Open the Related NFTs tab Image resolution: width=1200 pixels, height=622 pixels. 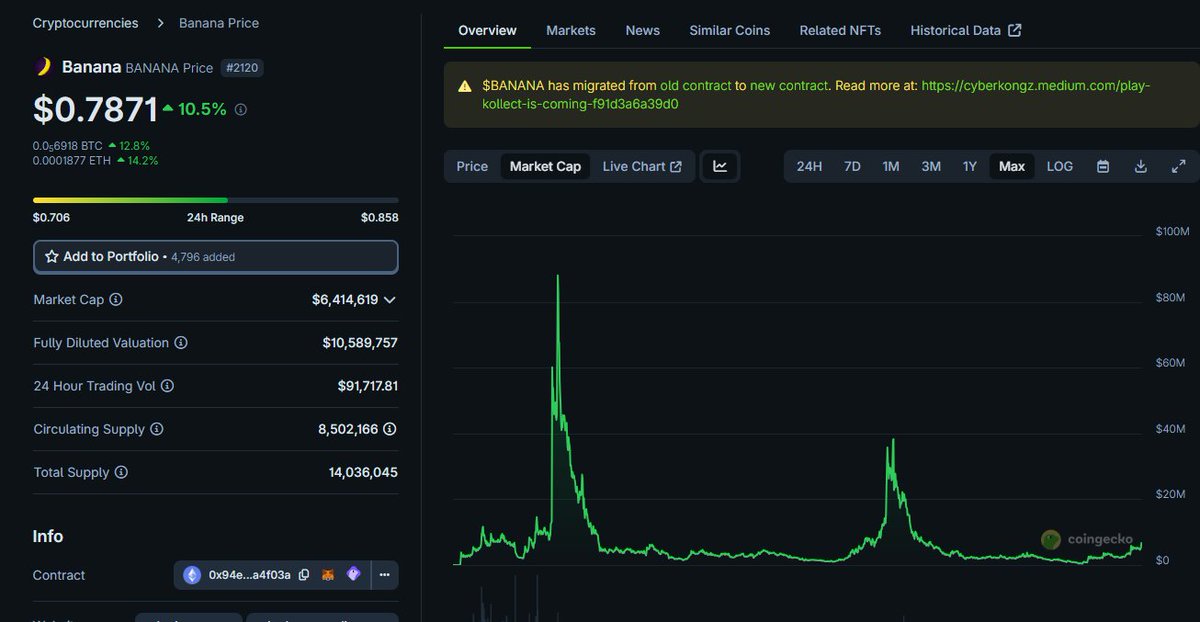pyautogui.click(x=840, y=30)
